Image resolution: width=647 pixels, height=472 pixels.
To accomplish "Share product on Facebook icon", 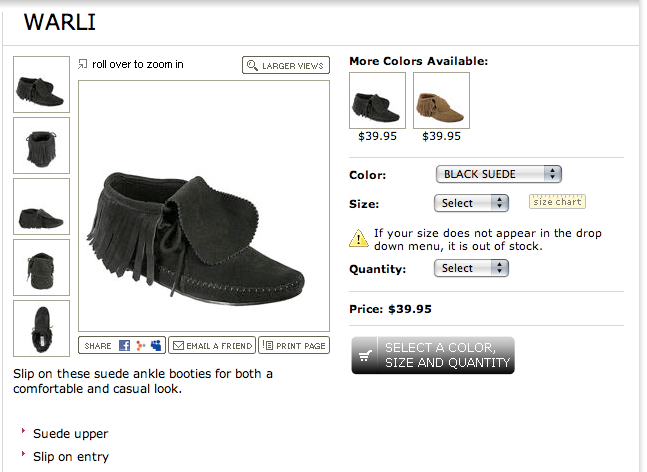I will 125,346.
